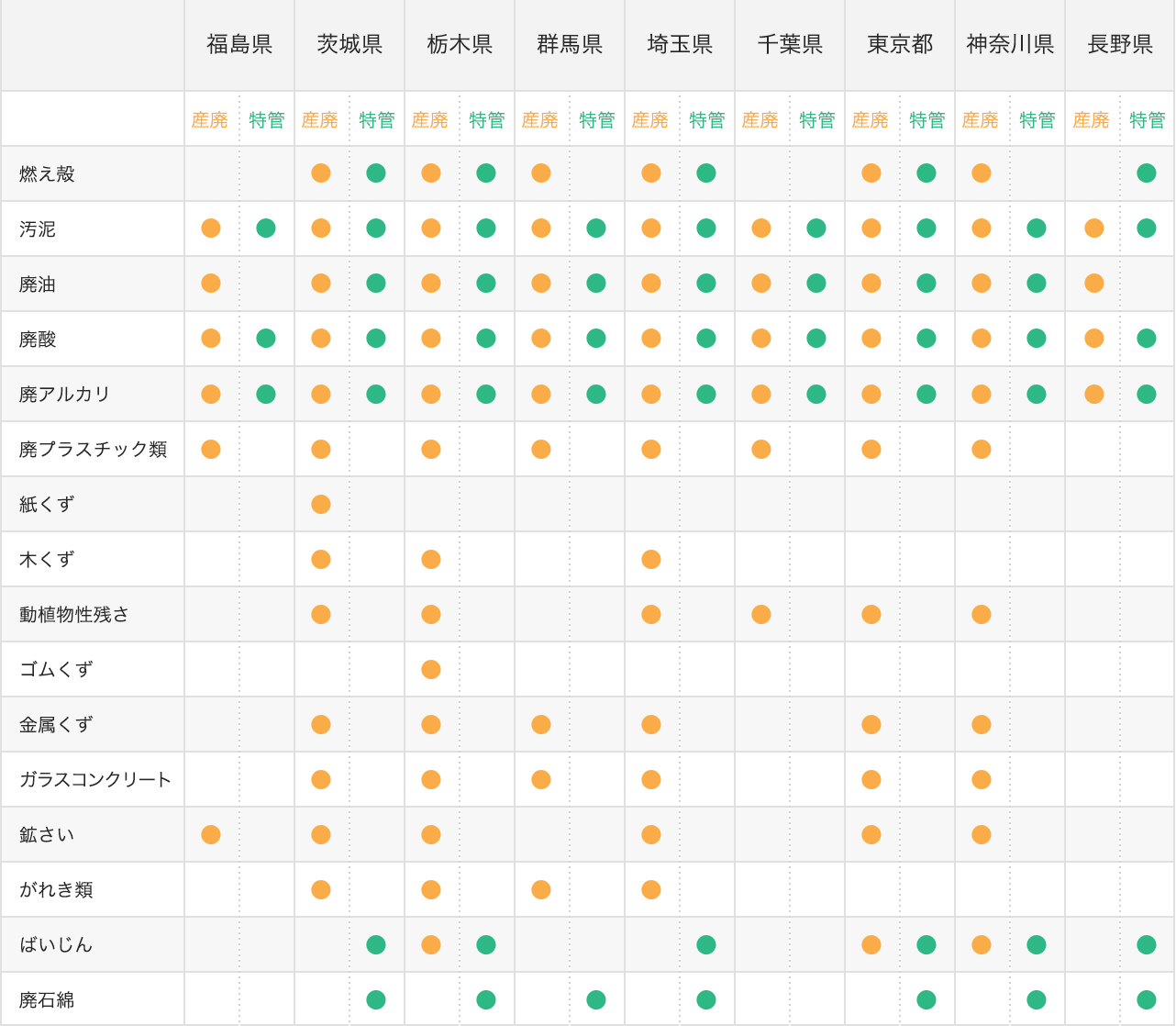Click the 廃プラスチック類 row label
Image resolution: width=1176 pixels, height=1026 pixels.
pyautogui.click(x=93, y=449)
